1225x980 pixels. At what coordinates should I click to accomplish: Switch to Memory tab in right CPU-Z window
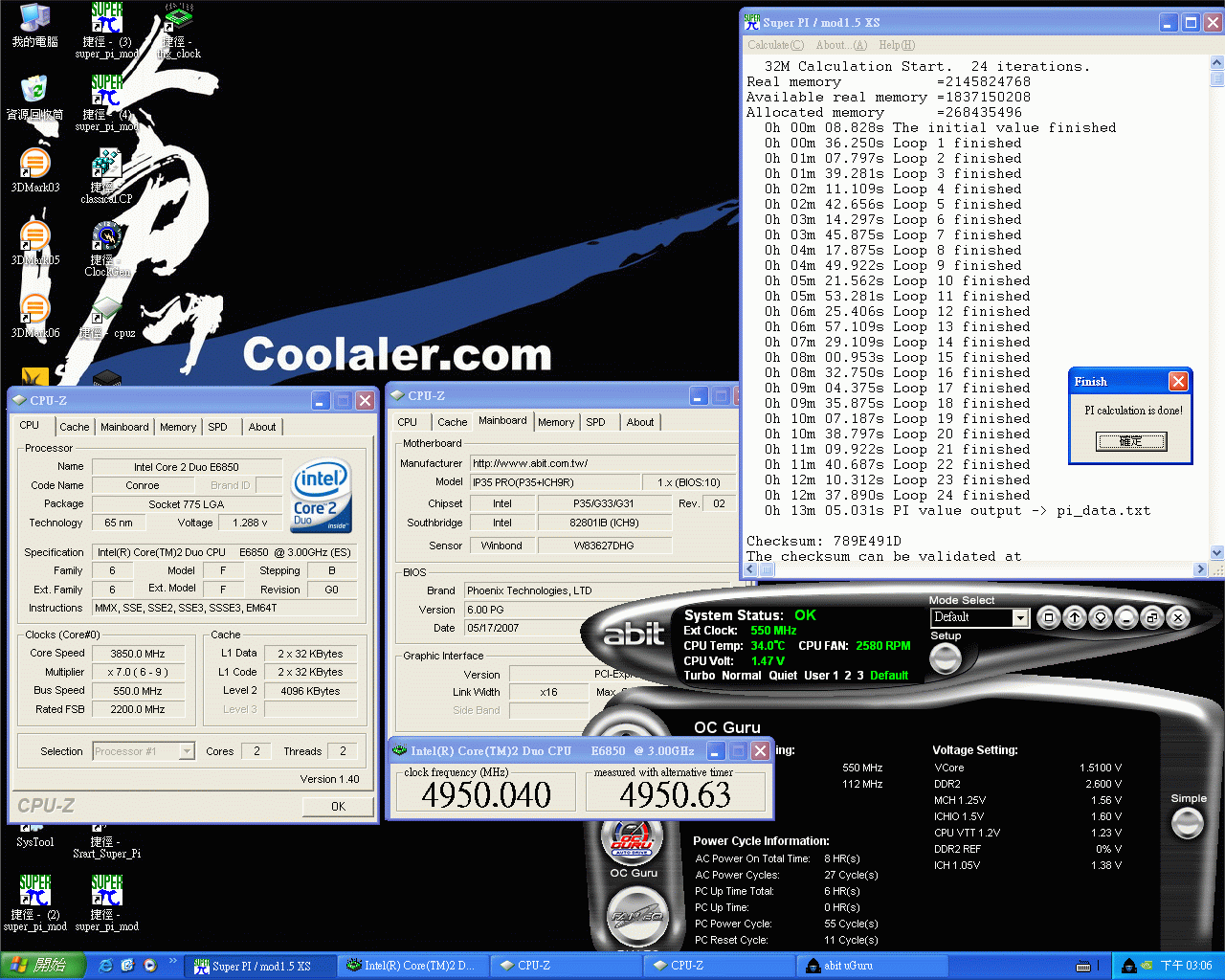point(556,422)
